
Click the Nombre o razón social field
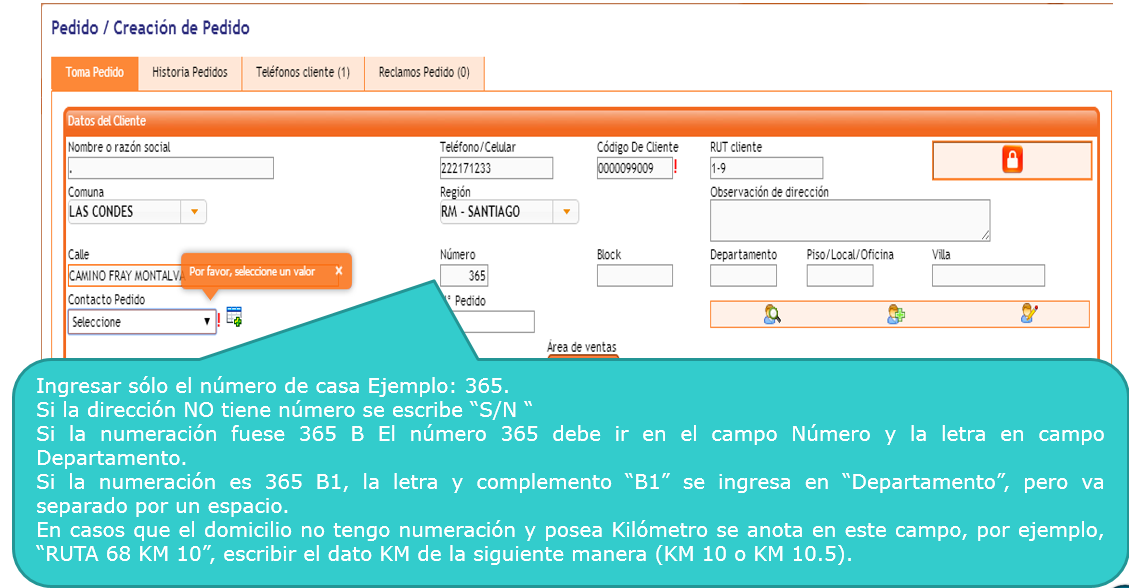coord(171,168)
